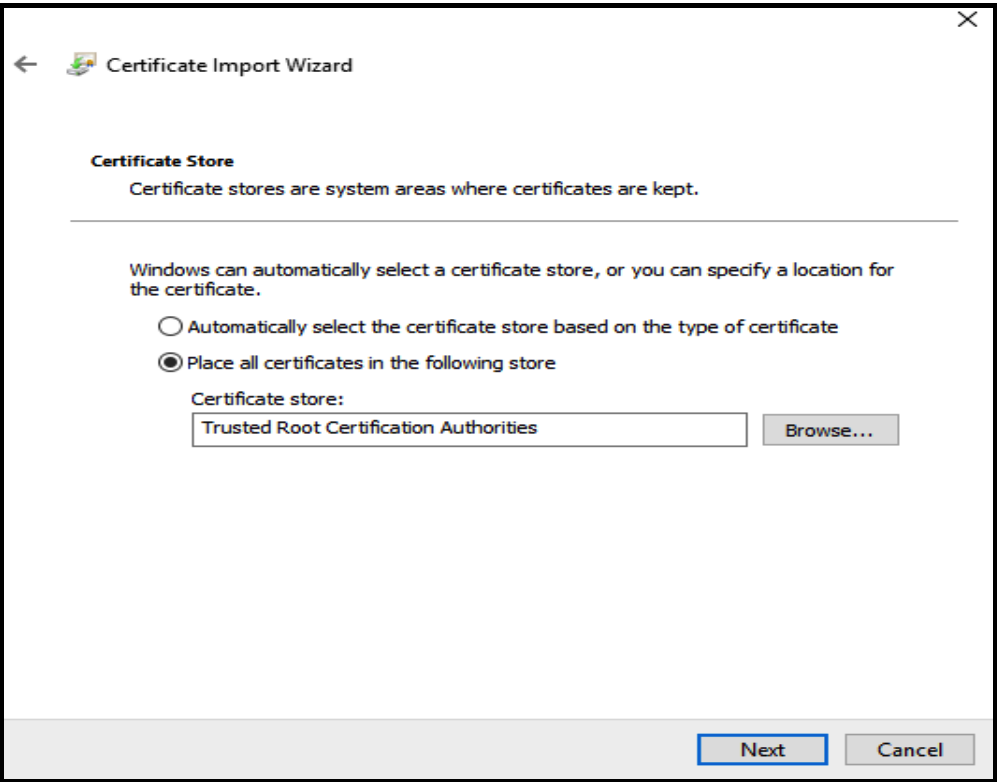
Task: Click the 'Place all certificates' option label text
Action: (371, 363)
